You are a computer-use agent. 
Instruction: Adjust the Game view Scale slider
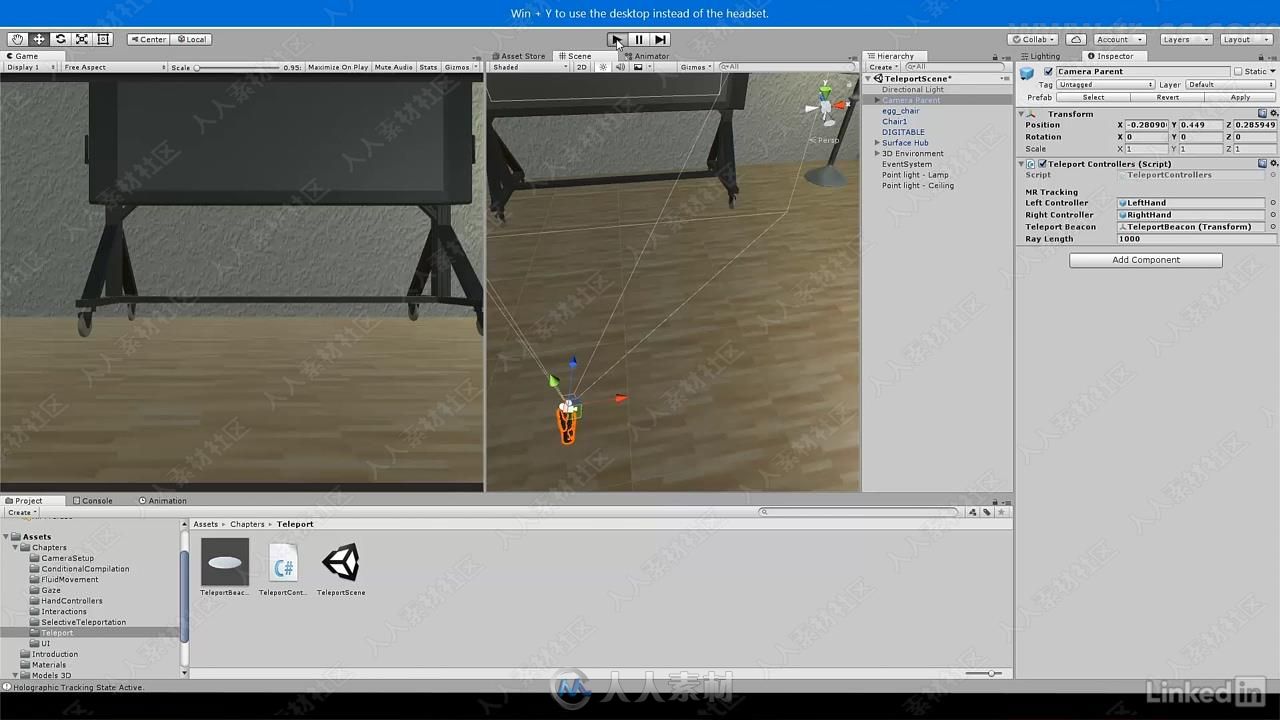coord(238,67)
